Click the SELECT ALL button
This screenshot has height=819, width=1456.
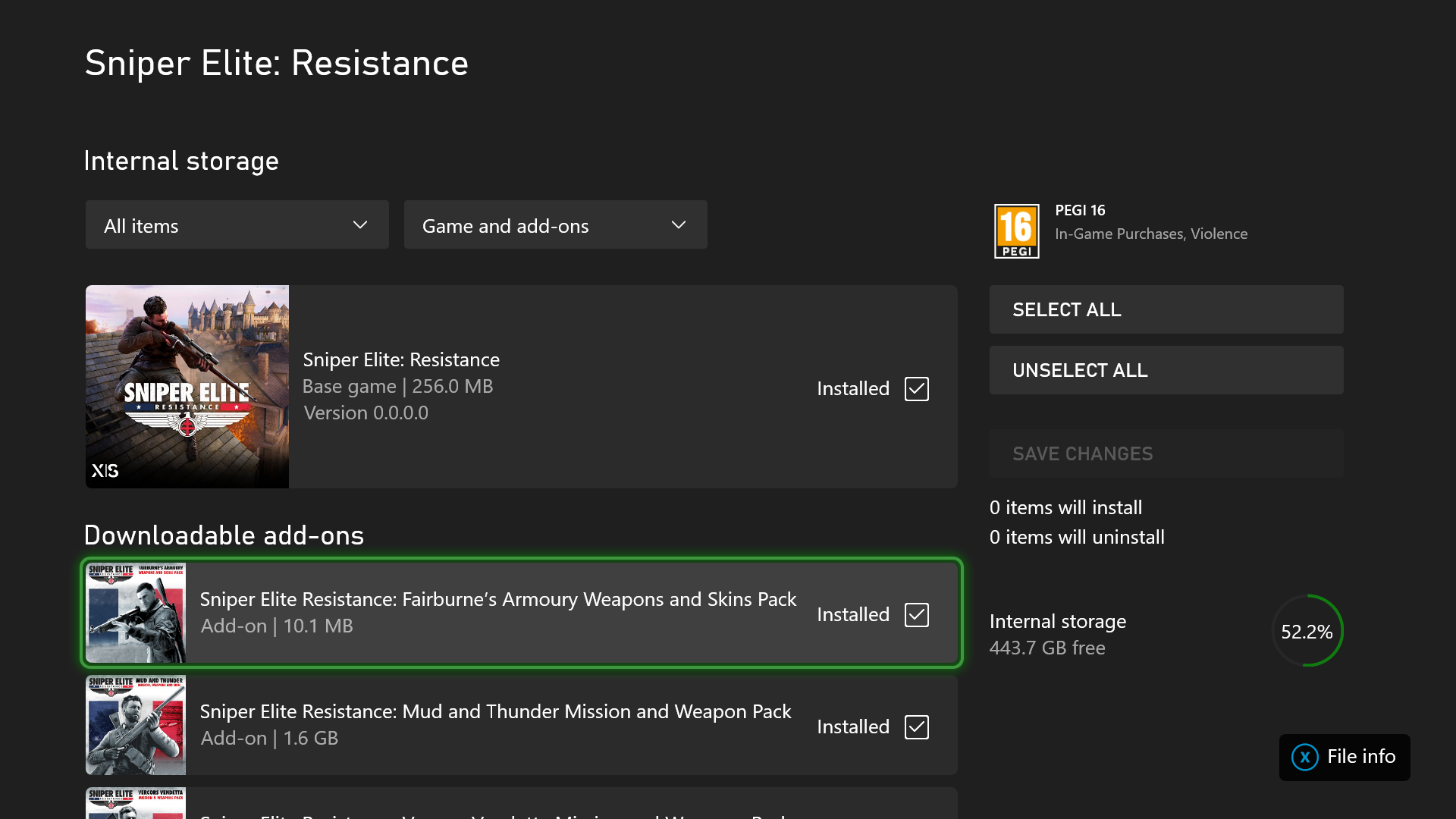coord(1166,309)
